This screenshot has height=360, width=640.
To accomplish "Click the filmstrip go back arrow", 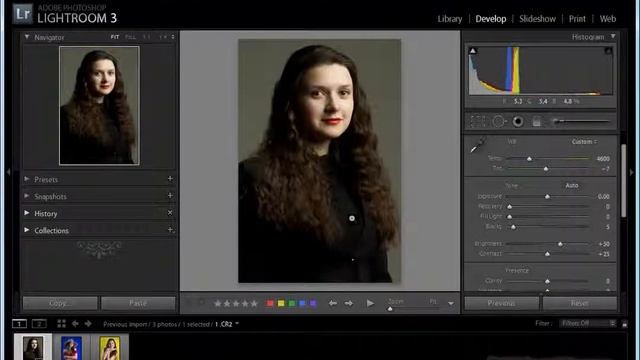I will pyautogui.click(x=75, y=324).
